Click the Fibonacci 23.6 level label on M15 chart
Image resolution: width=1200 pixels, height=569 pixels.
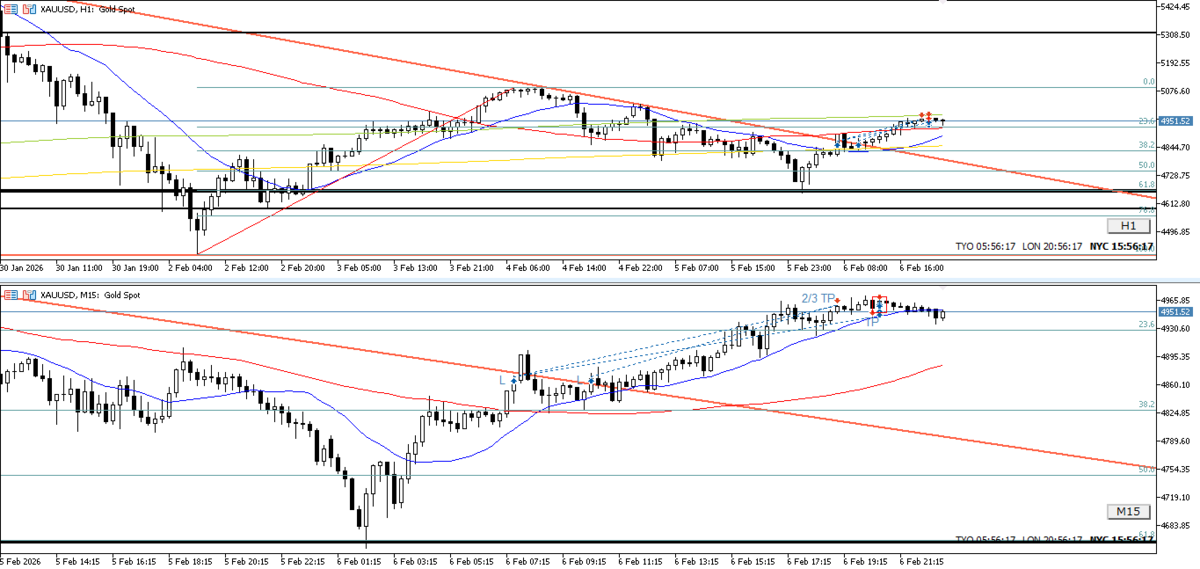(1147, 325)
